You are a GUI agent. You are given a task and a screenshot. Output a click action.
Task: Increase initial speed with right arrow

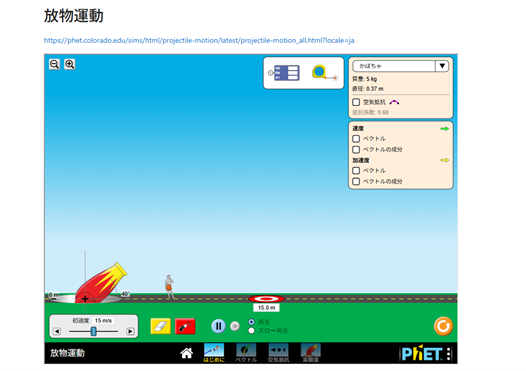pyautogui.click(x=130, y=331)
